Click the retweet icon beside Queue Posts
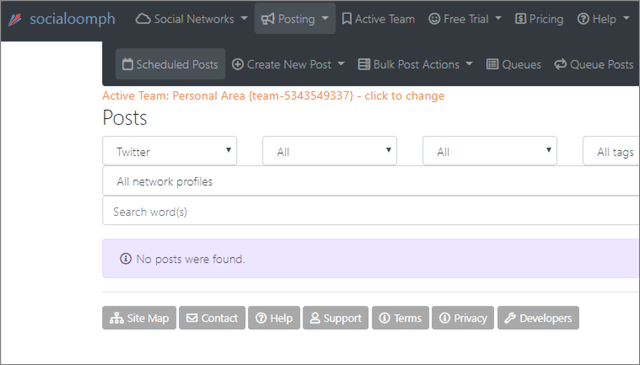 pyautogui.click(x=560, y=64)
